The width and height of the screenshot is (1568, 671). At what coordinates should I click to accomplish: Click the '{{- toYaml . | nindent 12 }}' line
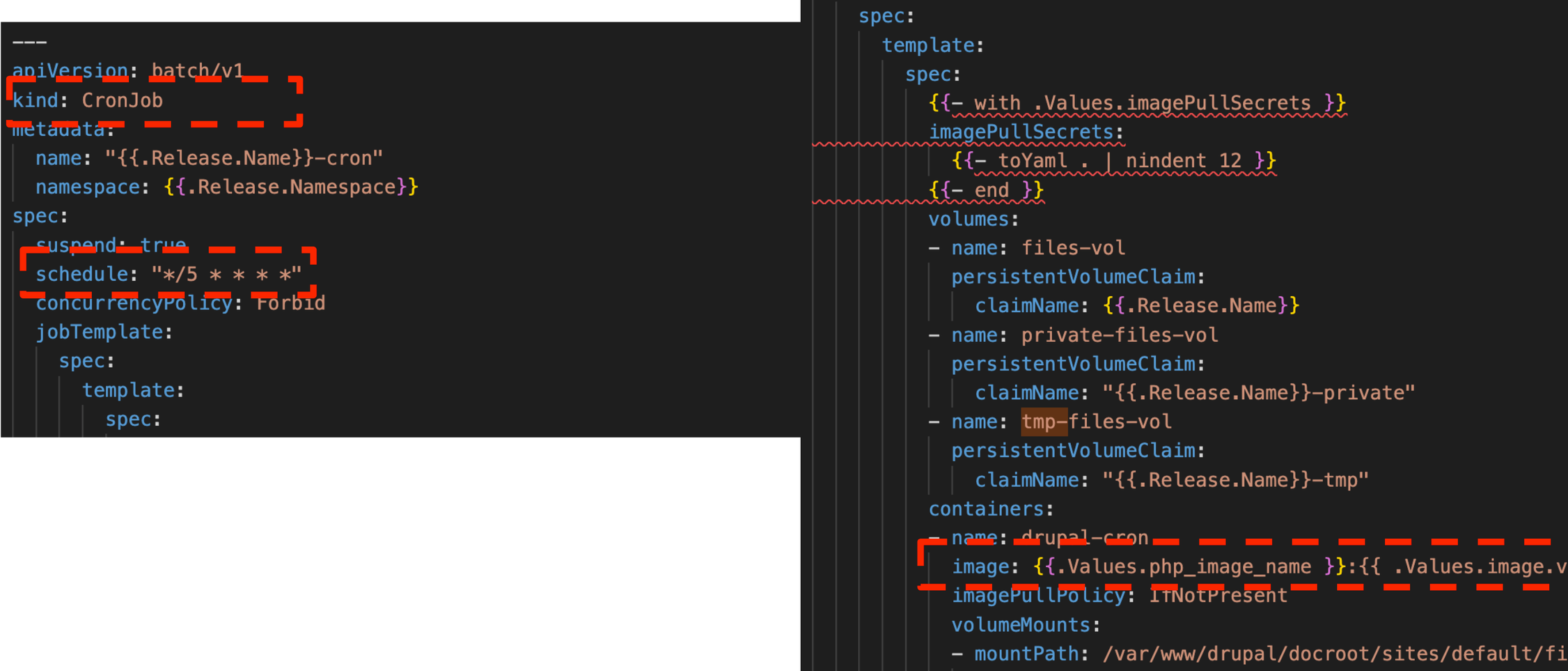tap(1114, 161)
